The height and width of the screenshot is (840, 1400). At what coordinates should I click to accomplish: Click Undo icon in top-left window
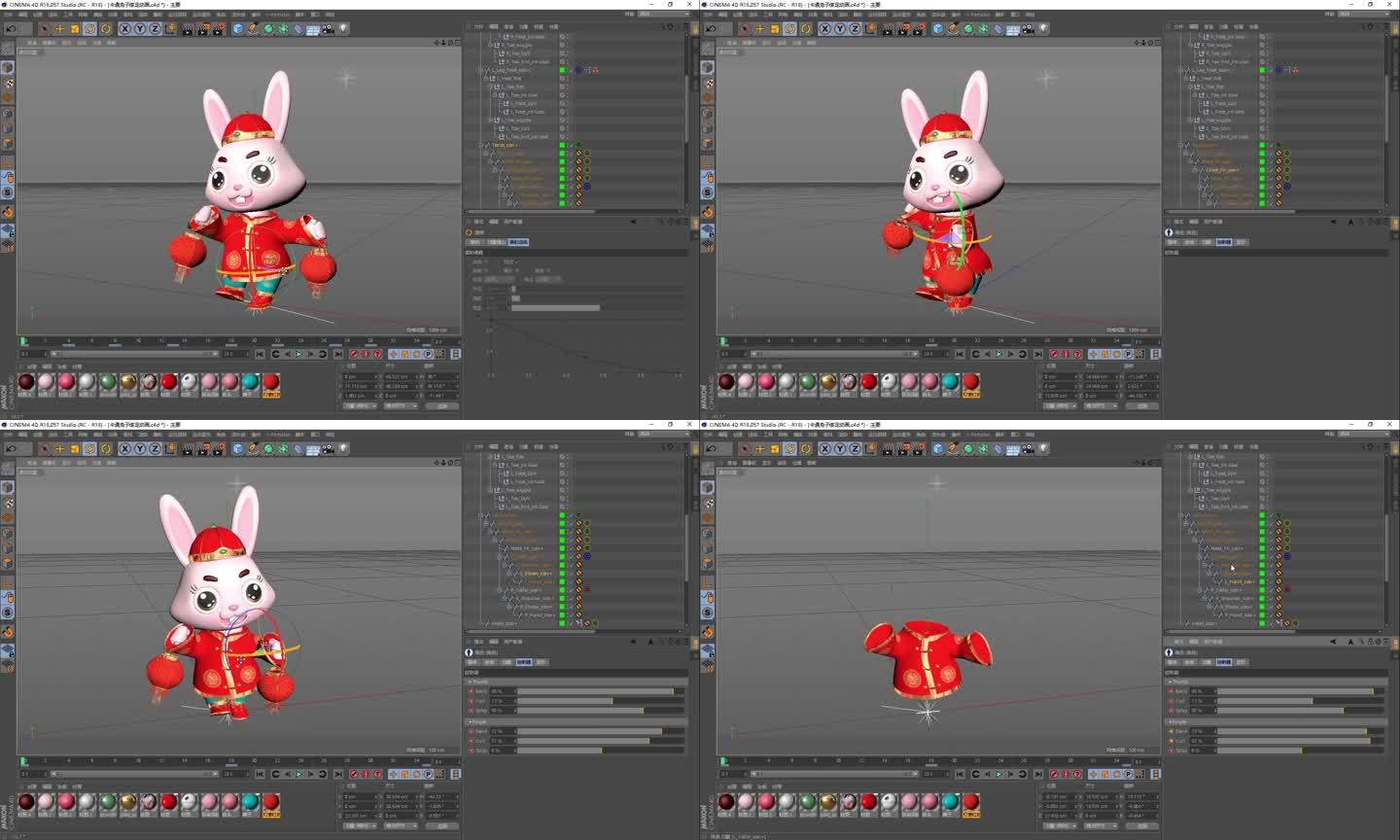pyautogui.click(x=12, y=29)
